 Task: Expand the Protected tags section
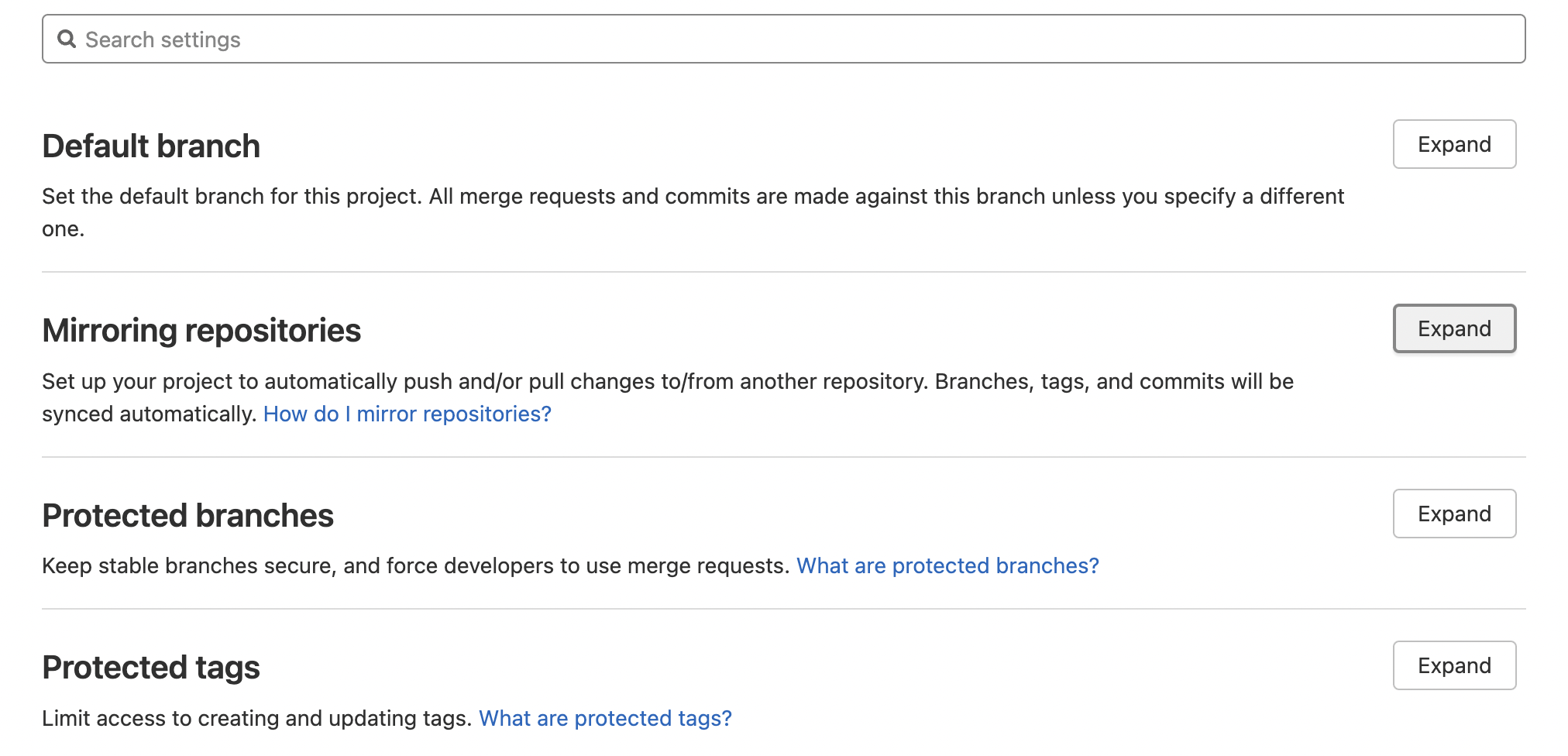coord(1453,665)
